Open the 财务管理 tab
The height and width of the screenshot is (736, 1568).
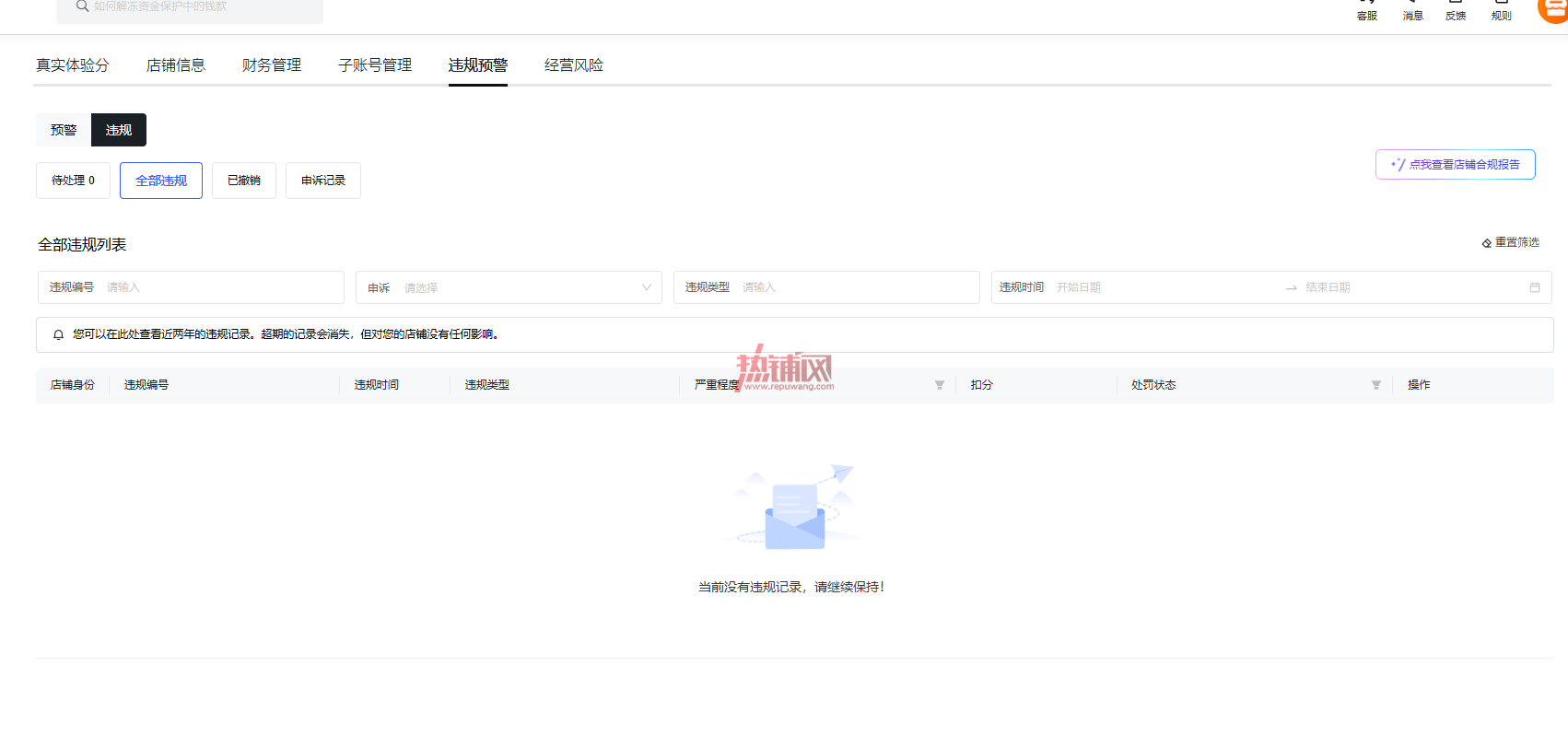[272, 65]
